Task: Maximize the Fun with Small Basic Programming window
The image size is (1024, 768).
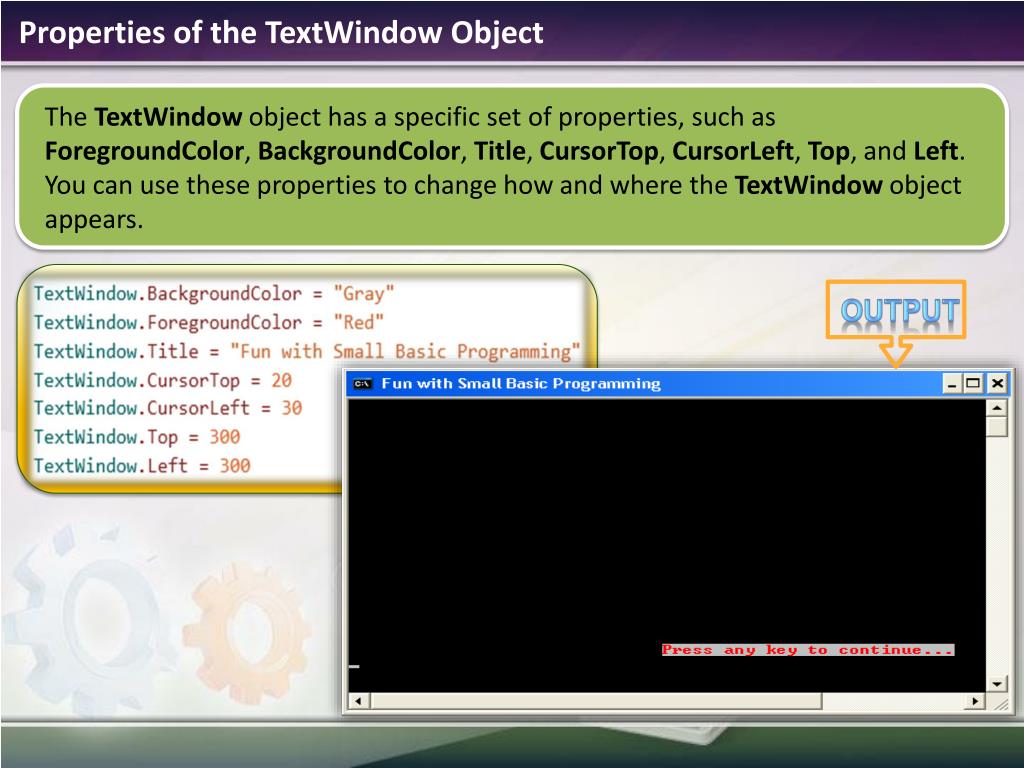Action: [x=973, y=383]
